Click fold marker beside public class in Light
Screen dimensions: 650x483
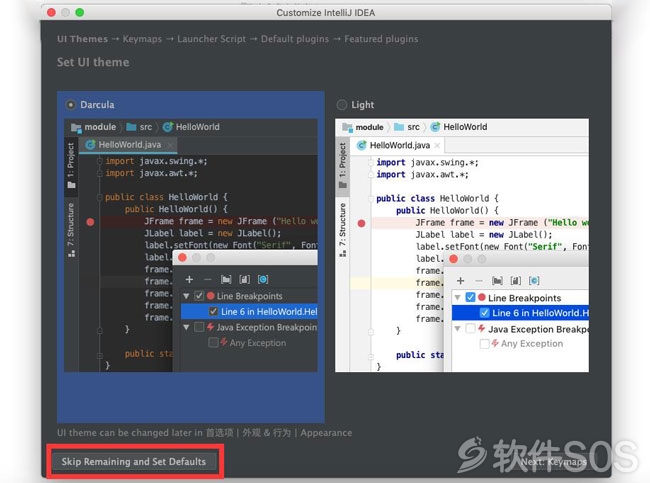coord(371,198)
